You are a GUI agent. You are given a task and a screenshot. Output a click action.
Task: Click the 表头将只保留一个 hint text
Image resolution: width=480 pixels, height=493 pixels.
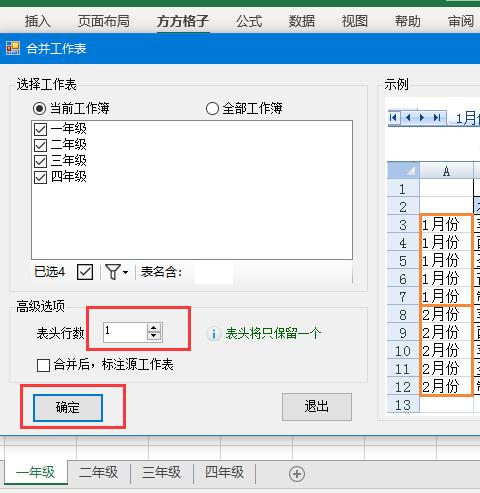click(x=273, y=333)
